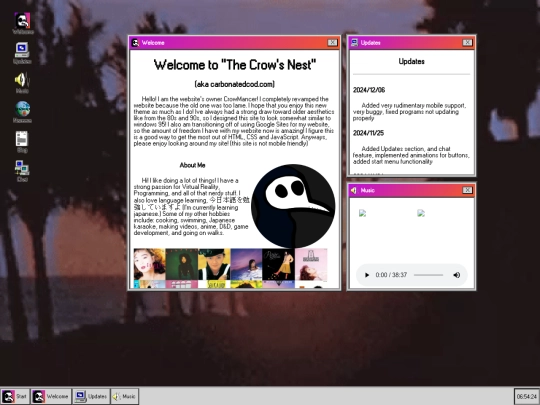
Task: Open the Updates desktop computer icon
Action: pos(22,50)
